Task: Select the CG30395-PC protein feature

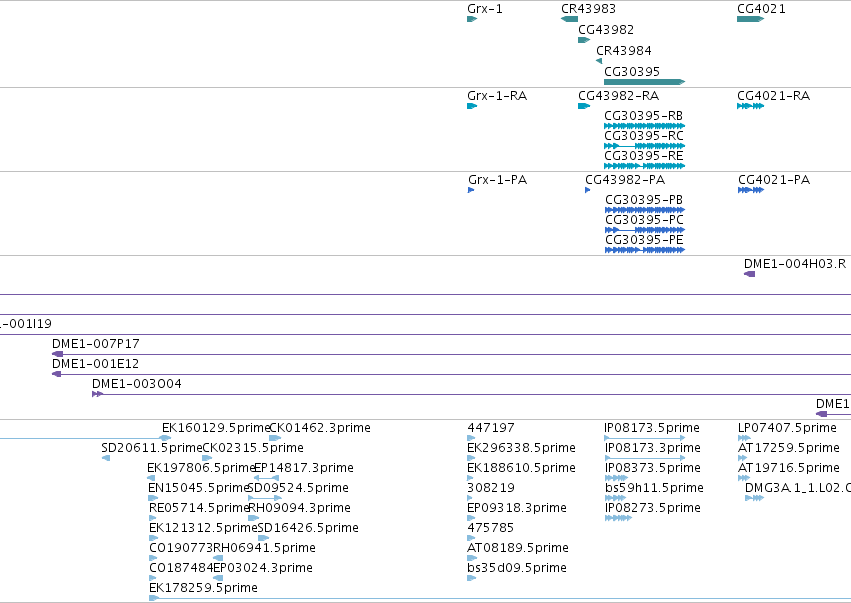Action: 645,230
